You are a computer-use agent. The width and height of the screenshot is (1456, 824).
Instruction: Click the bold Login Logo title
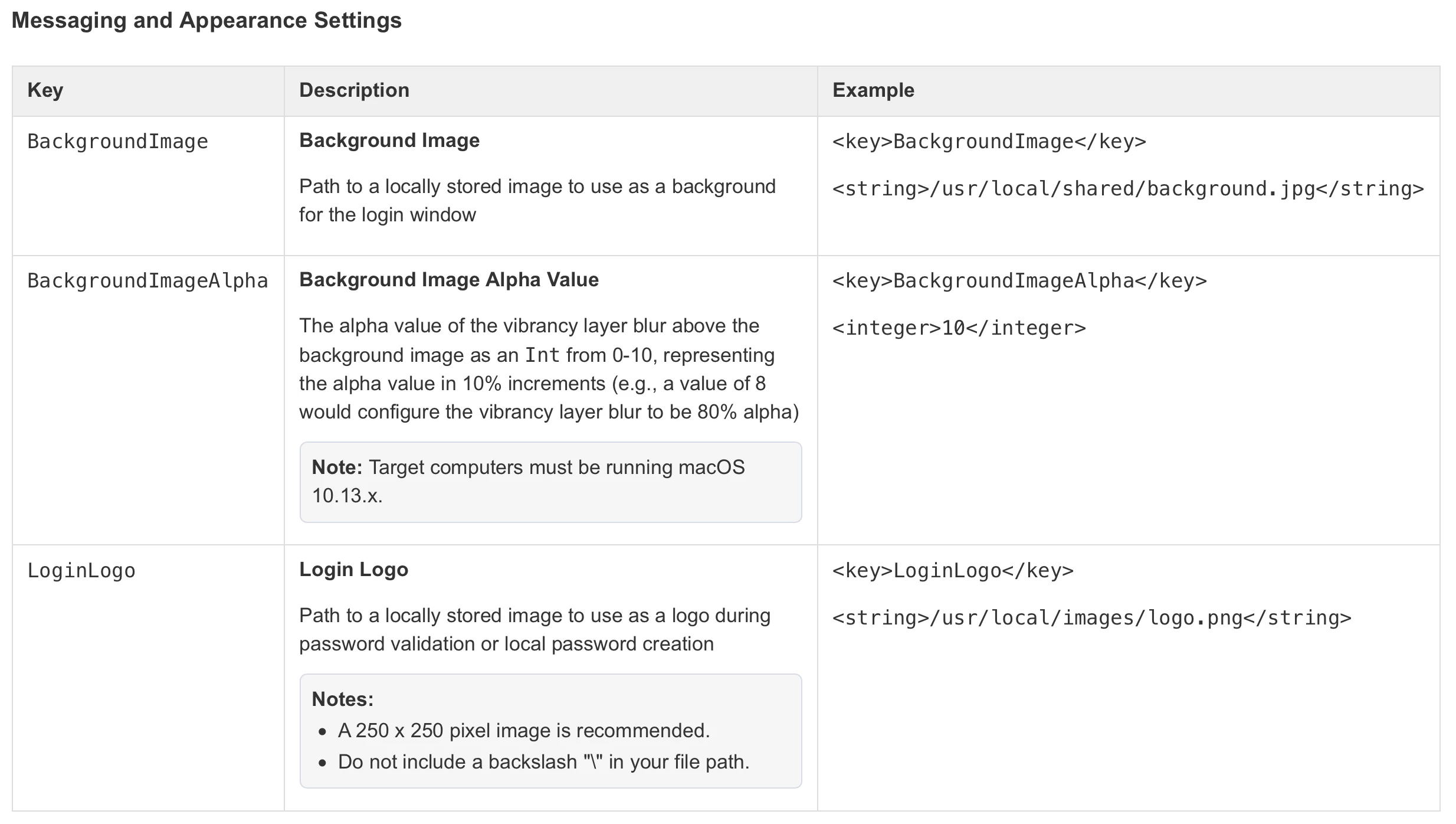click(x=353, y=570)
